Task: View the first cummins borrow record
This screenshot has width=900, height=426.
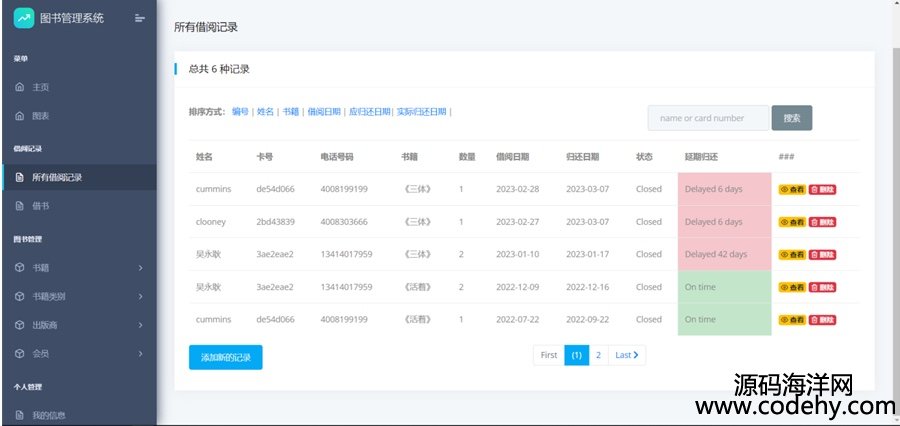Action: [791, 189]
